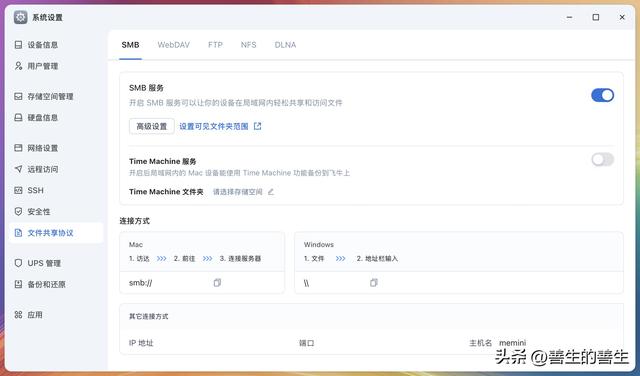640x376 pixels.
Task: Open the 用户管理 person icon
Action: click(18, 66)
